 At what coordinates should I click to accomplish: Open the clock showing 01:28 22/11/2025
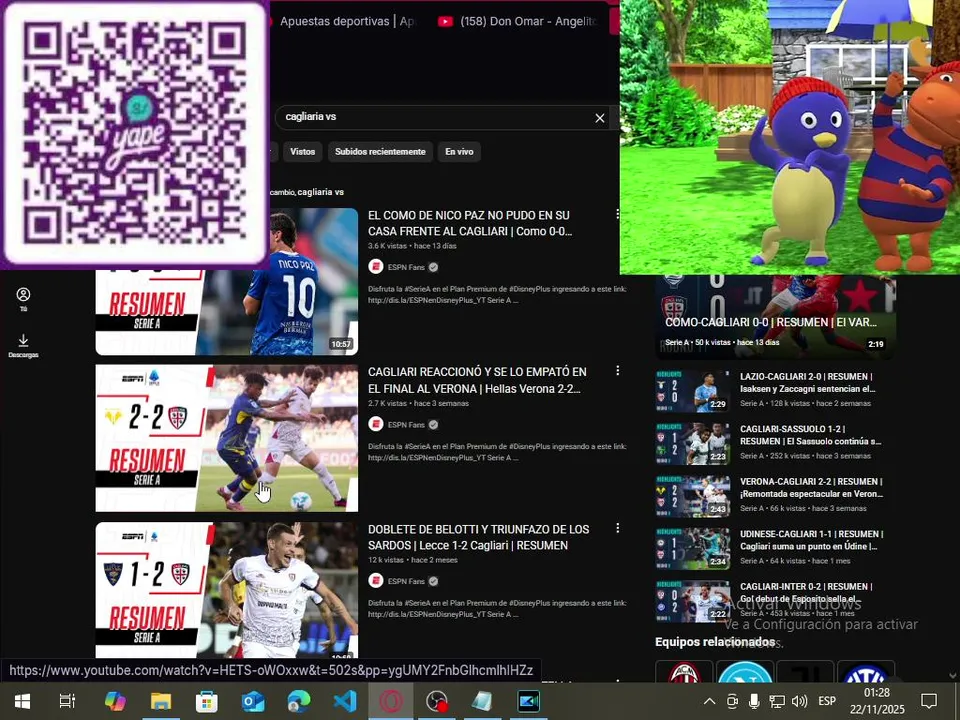click(877, 701)
